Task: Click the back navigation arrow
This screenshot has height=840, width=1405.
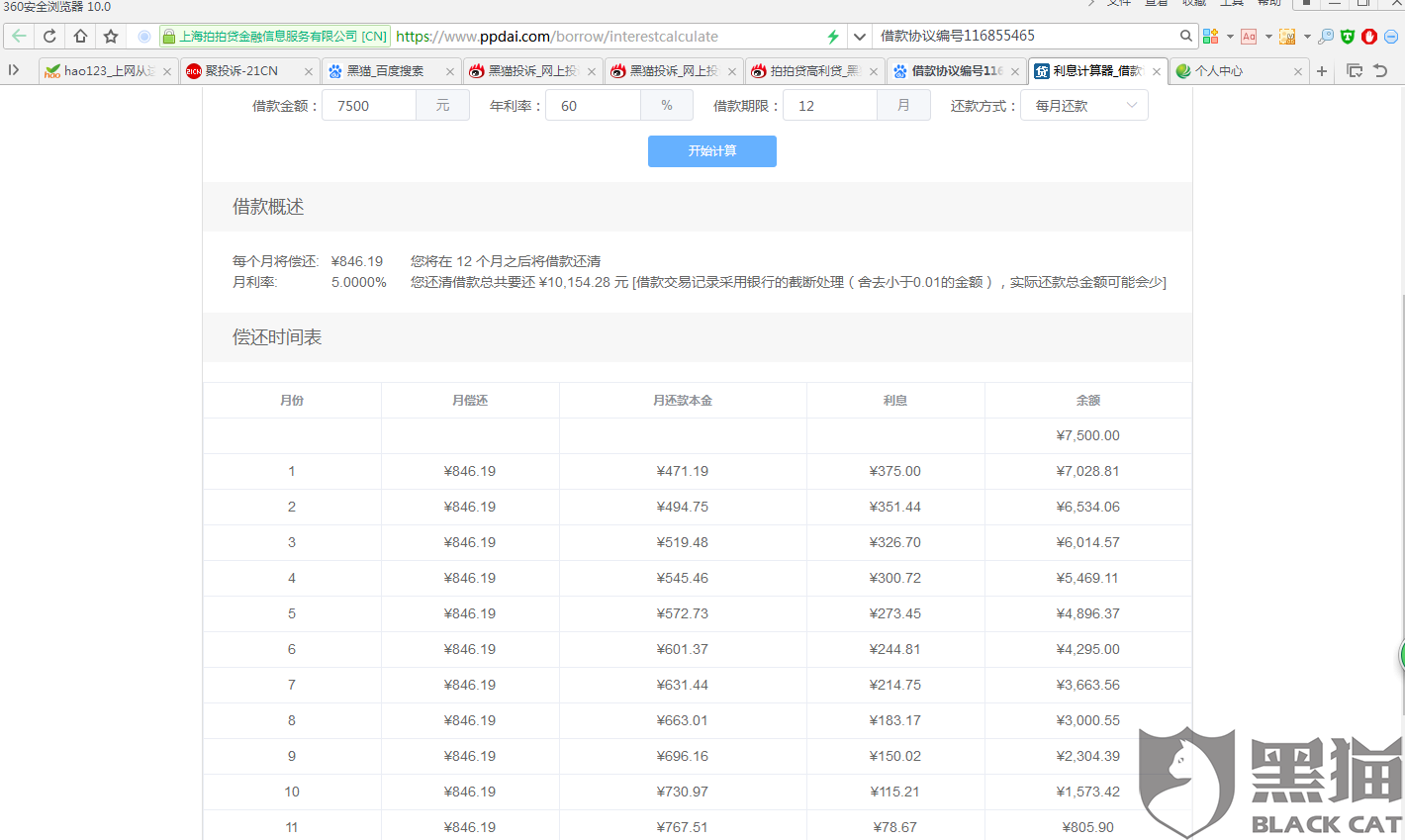Action: tap(19, 36)
